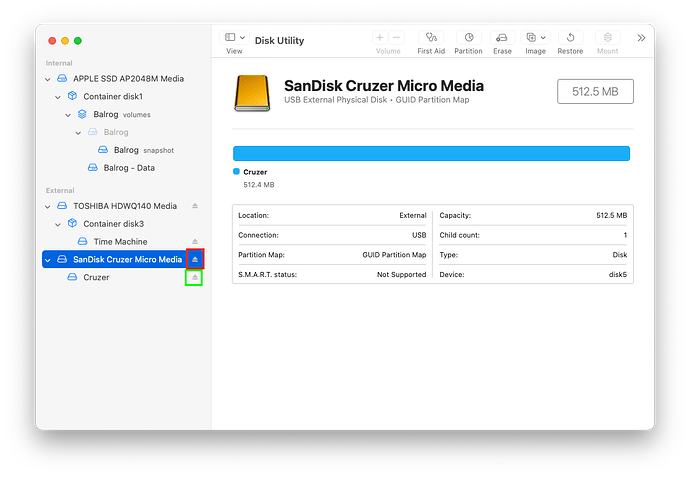The image size is (690, 477).
Task: Eject the Cruzer volume
Action: coord(195,277)
